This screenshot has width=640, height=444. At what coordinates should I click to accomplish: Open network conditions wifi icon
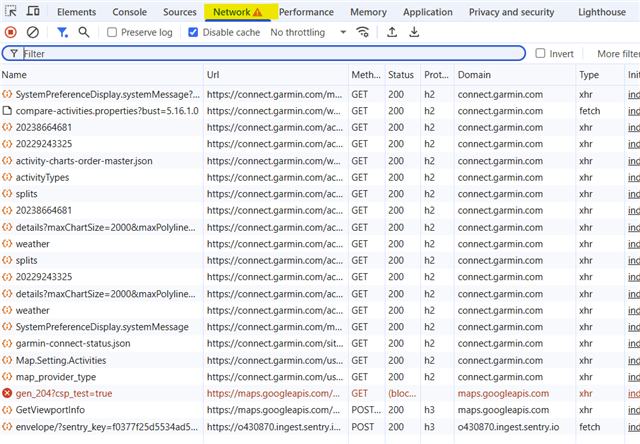363,32
